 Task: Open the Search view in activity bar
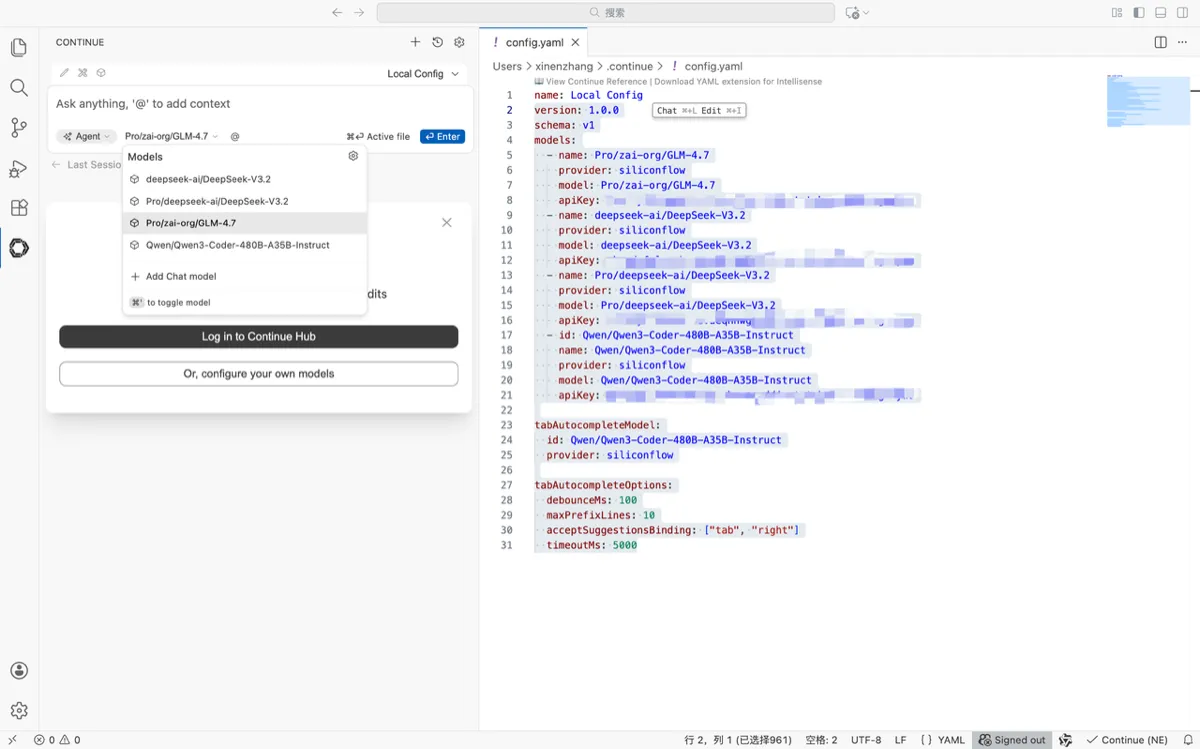tap(19, 88)
